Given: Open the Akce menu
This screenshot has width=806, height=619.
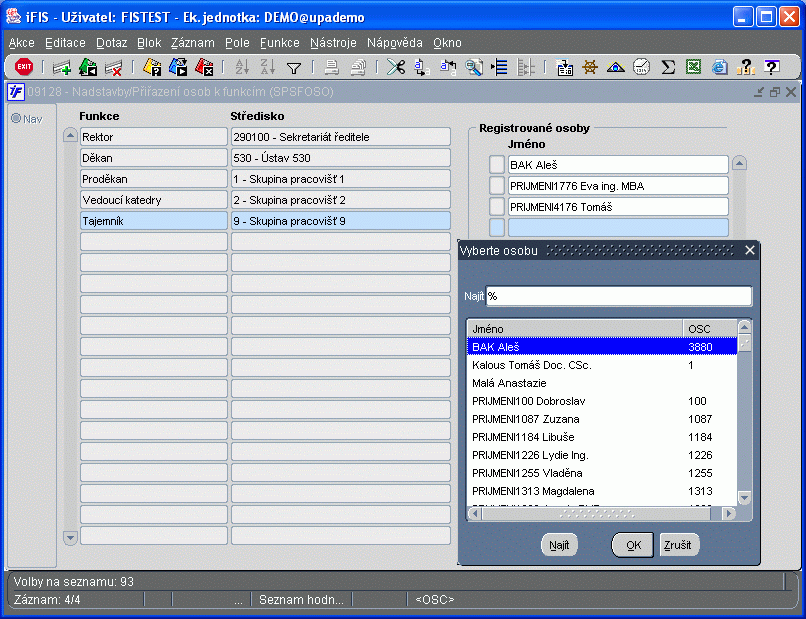Looking at the screenshot, I should [x=22, y=43].
